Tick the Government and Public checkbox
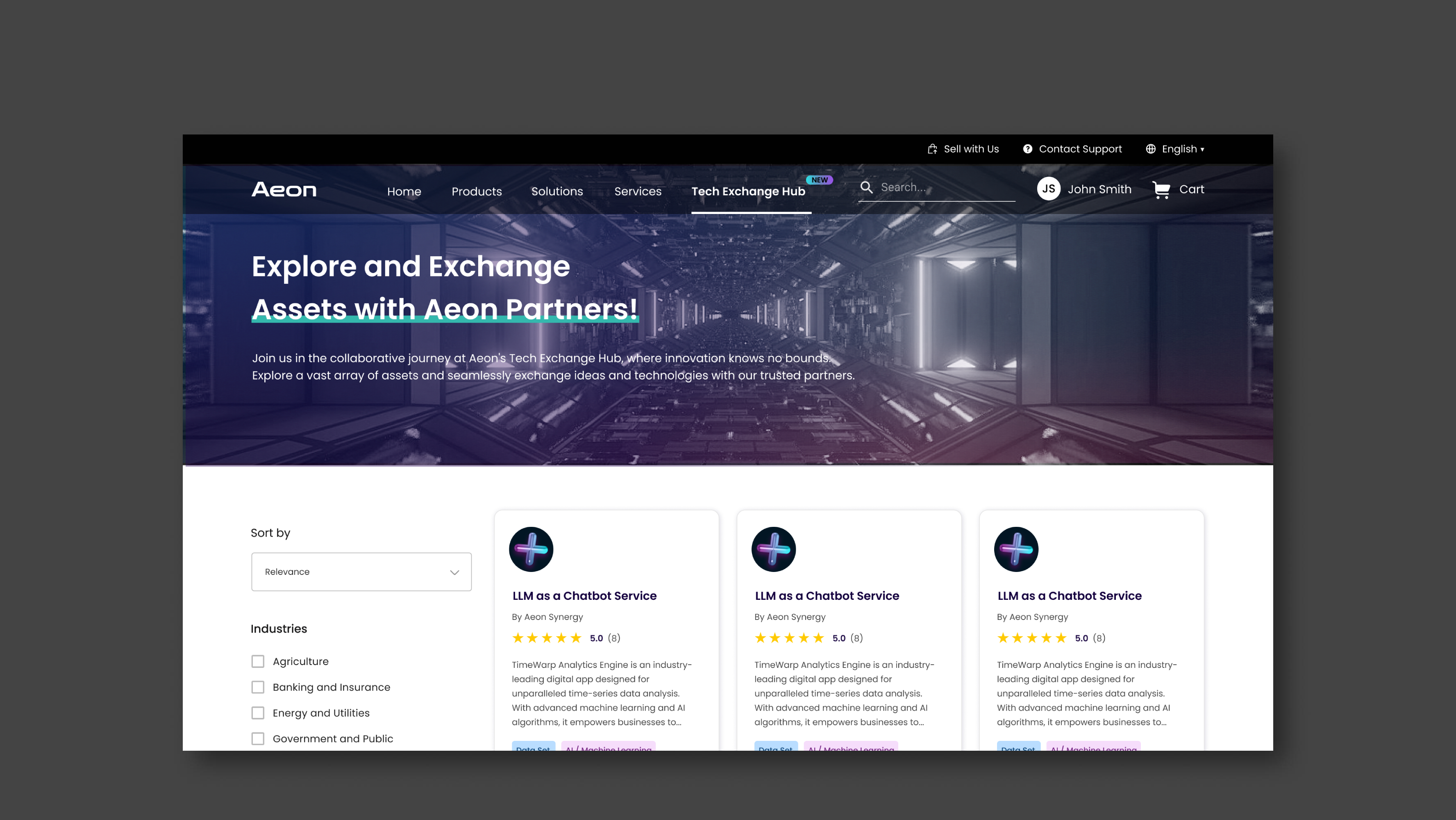Image resolution: width=1456 pixels, height=820 pixels. [258, 738]
